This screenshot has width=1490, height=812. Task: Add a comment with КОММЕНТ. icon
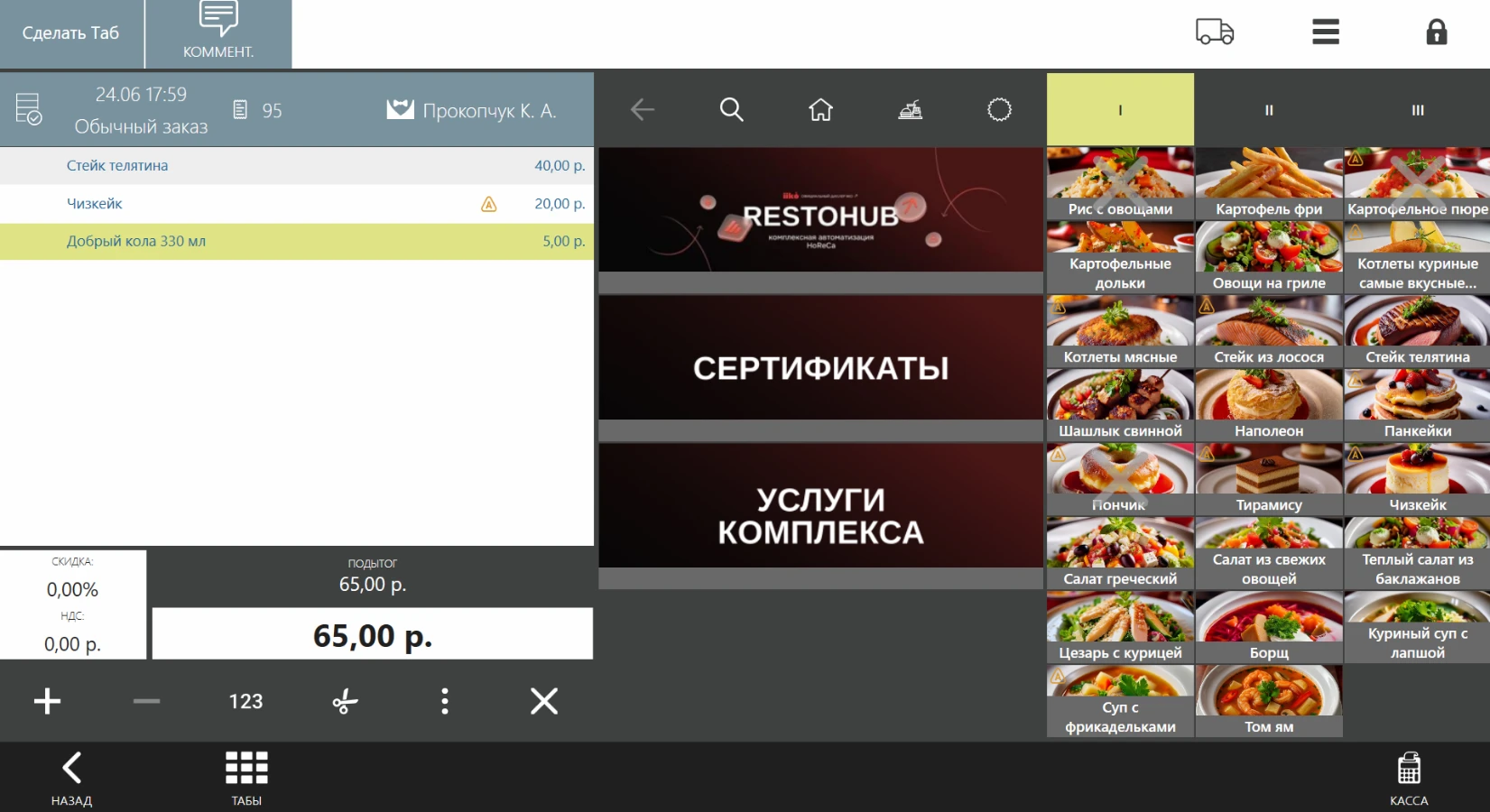[218, 33]
